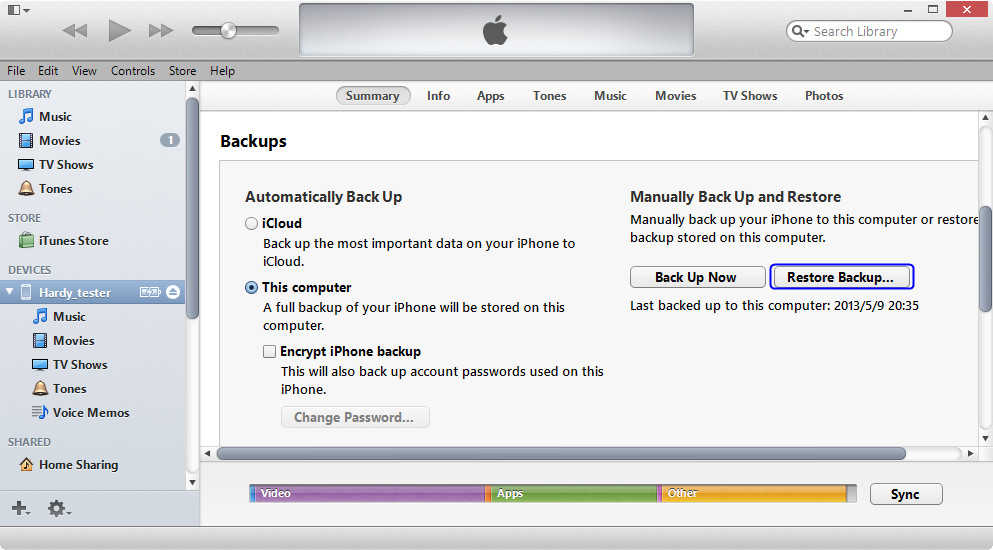993x550 pixels.
Task: Open the Help menu
Action: (x=222, y=70)
